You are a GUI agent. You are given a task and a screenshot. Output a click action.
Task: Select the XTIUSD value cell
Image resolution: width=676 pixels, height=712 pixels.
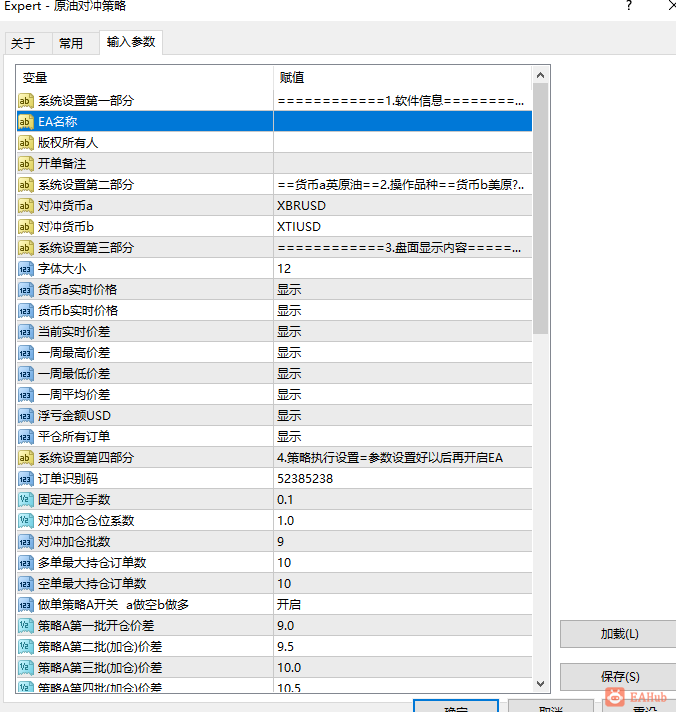[x=403, y=227]
